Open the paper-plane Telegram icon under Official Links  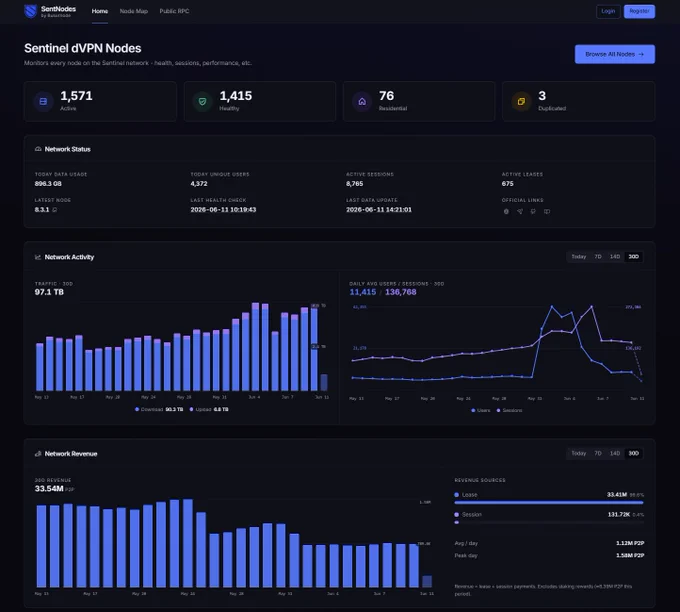click(520, 212)
